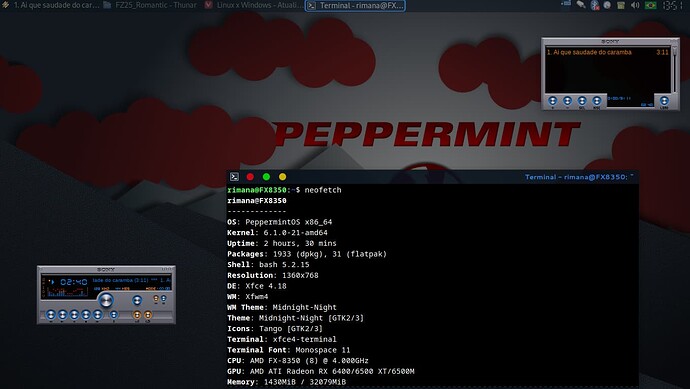This screenshot has width=690, height=389.
Task: Click the Play button in the Sony player
Action: click(62, 315)
